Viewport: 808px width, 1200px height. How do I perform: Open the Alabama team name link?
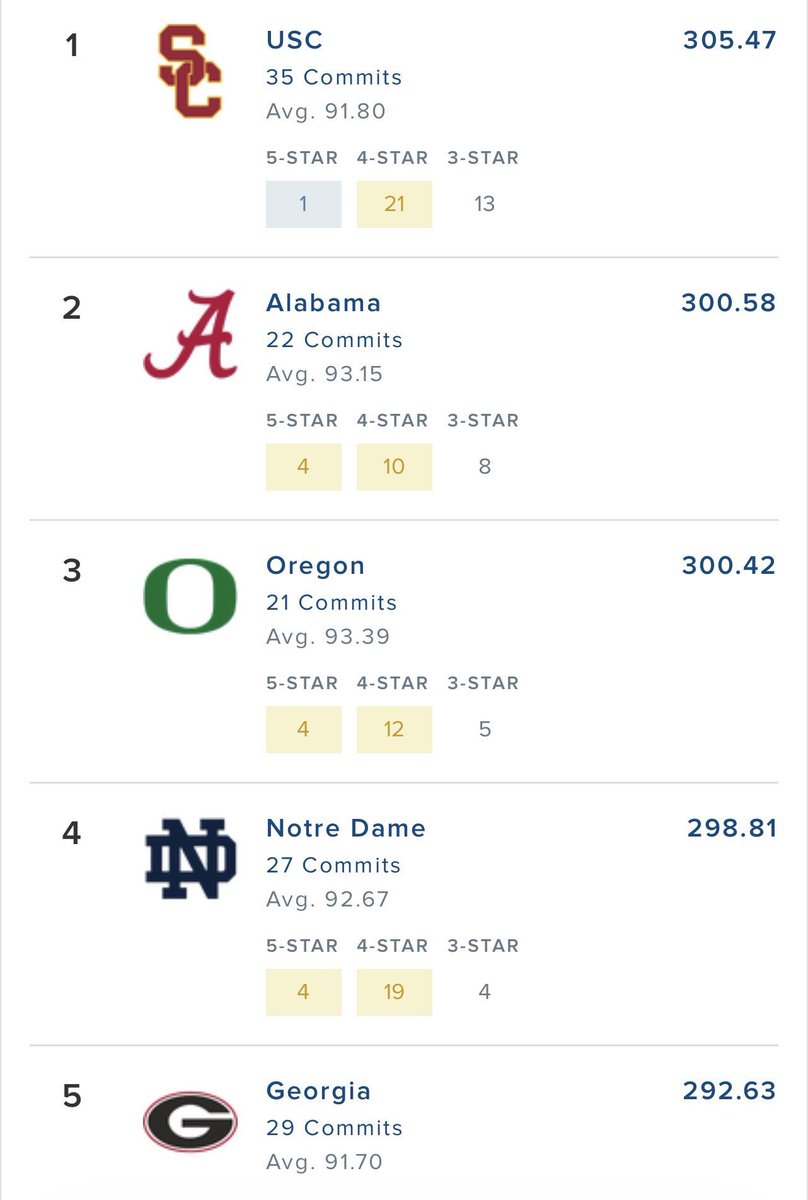[x=323, y=303]
